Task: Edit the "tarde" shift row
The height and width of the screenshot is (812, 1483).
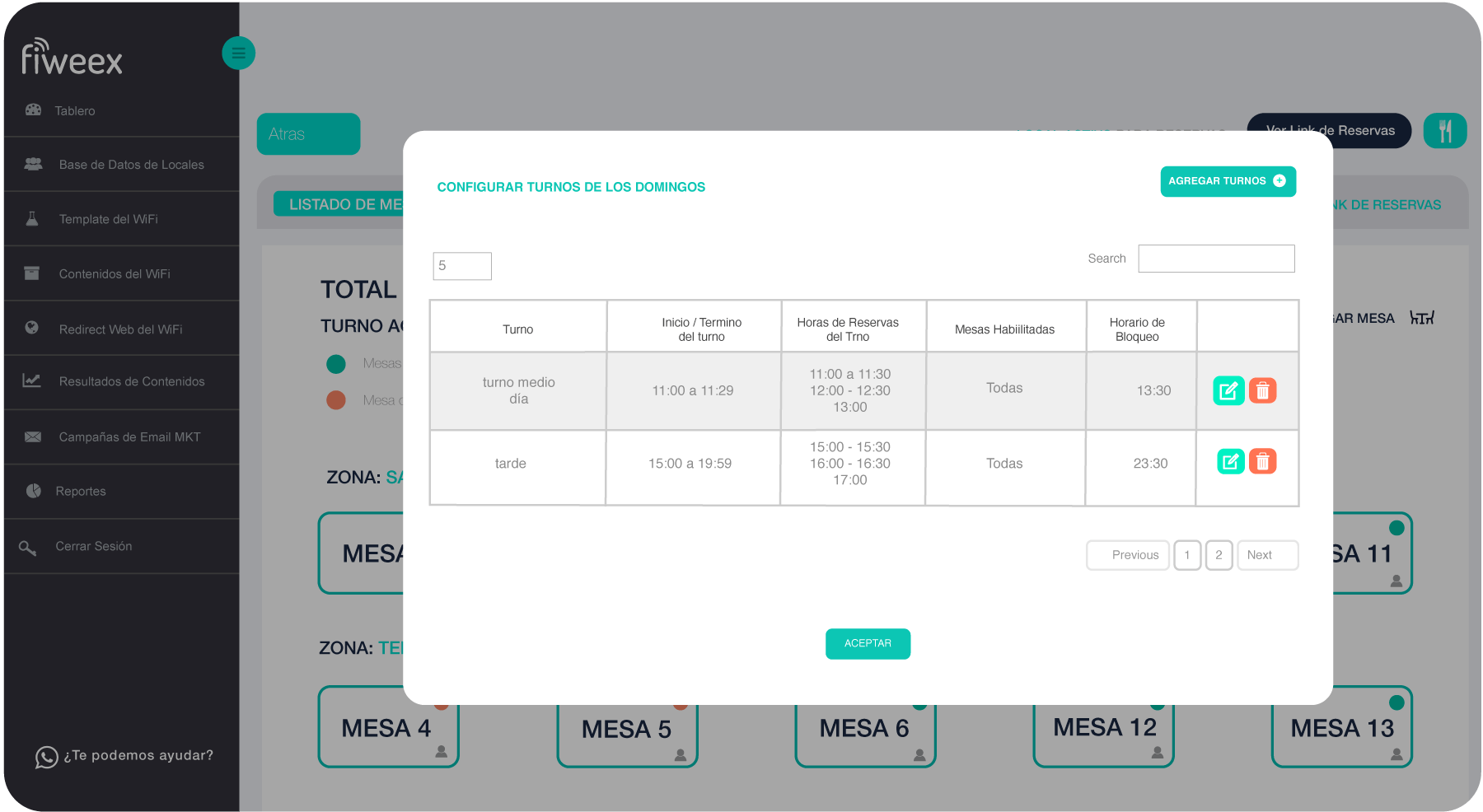Action: click(1230, 461)
